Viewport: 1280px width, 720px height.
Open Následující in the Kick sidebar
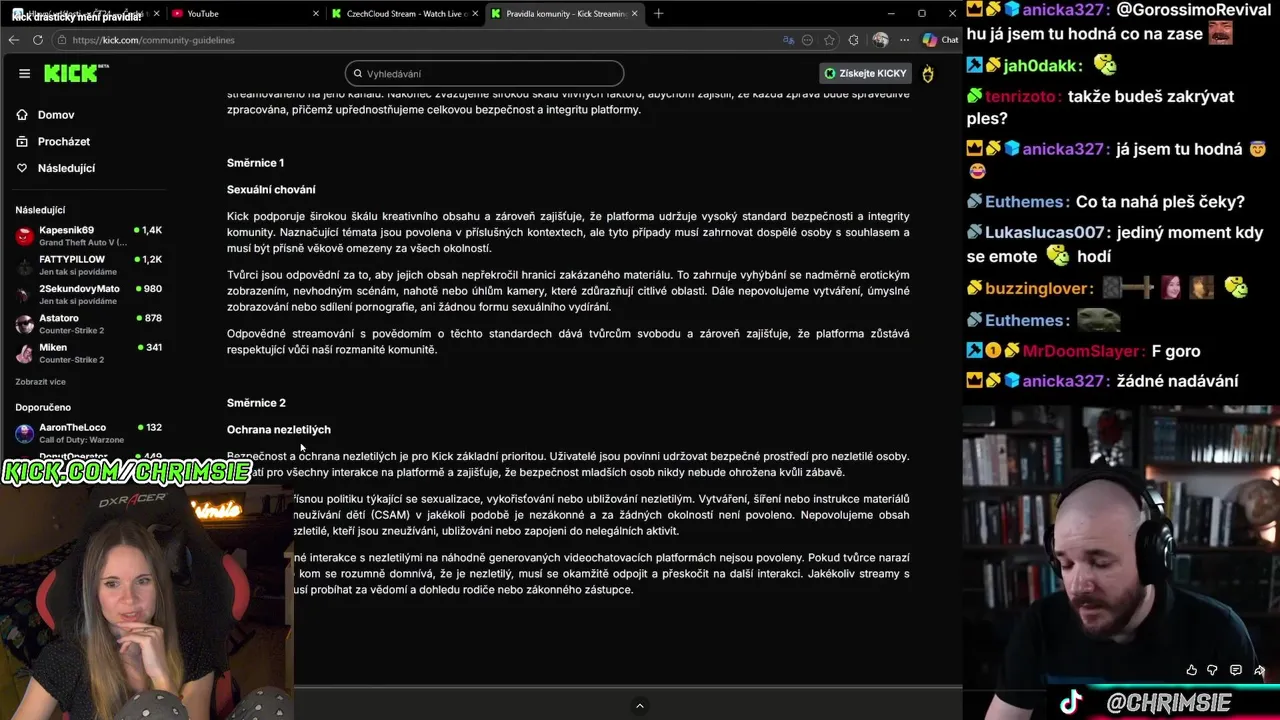tap(66, 168)
